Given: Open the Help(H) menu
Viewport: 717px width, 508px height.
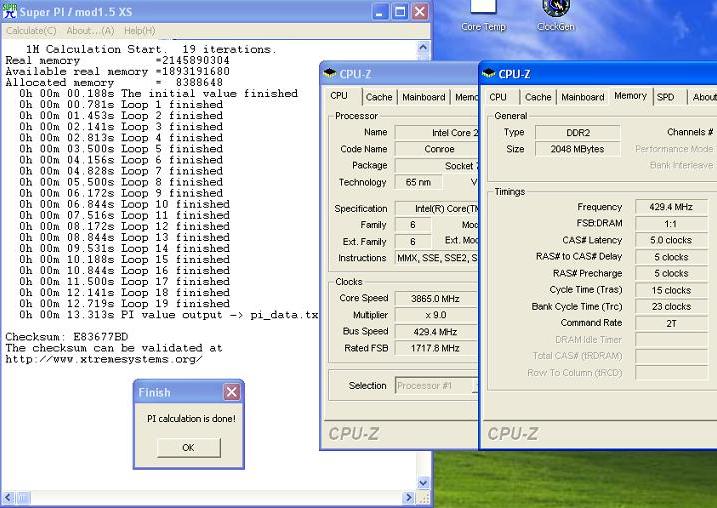Looking at the screenshot, I should click(x=139, y=31).
